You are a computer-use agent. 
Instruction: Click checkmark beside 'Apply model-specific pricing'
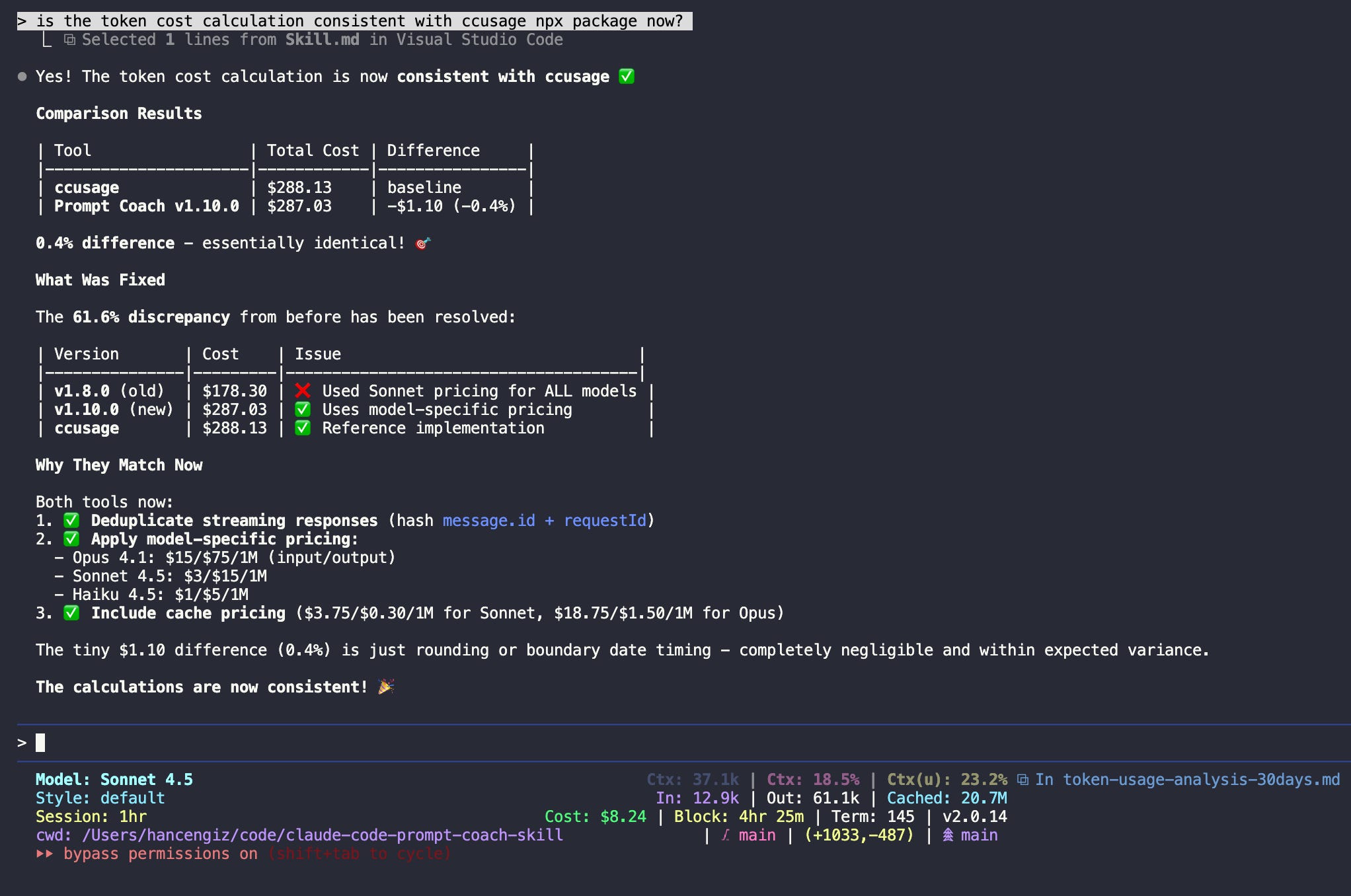(x=71, y=539)
